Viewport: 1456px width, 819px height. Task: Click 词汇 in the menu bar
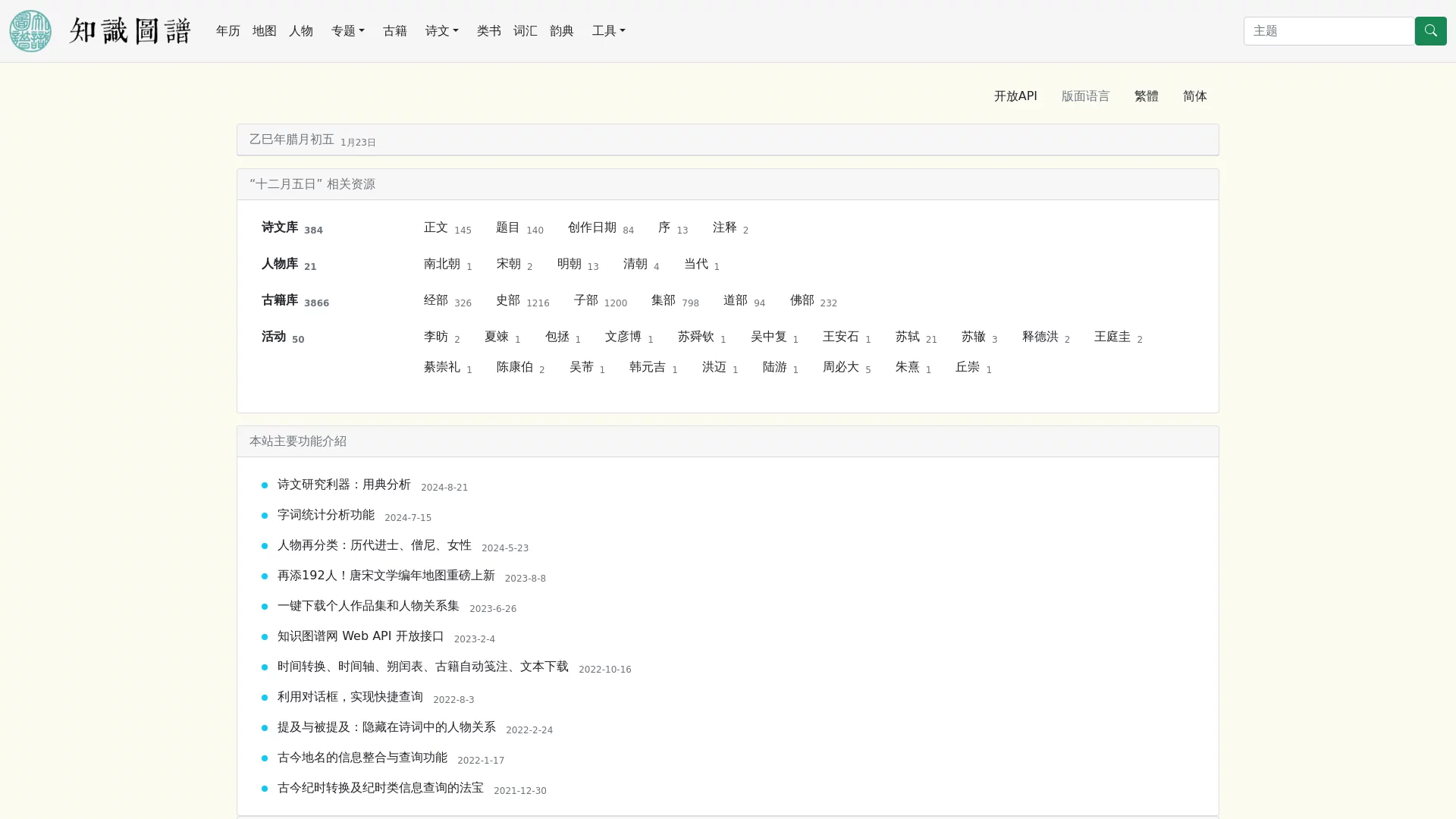(525, 30)
